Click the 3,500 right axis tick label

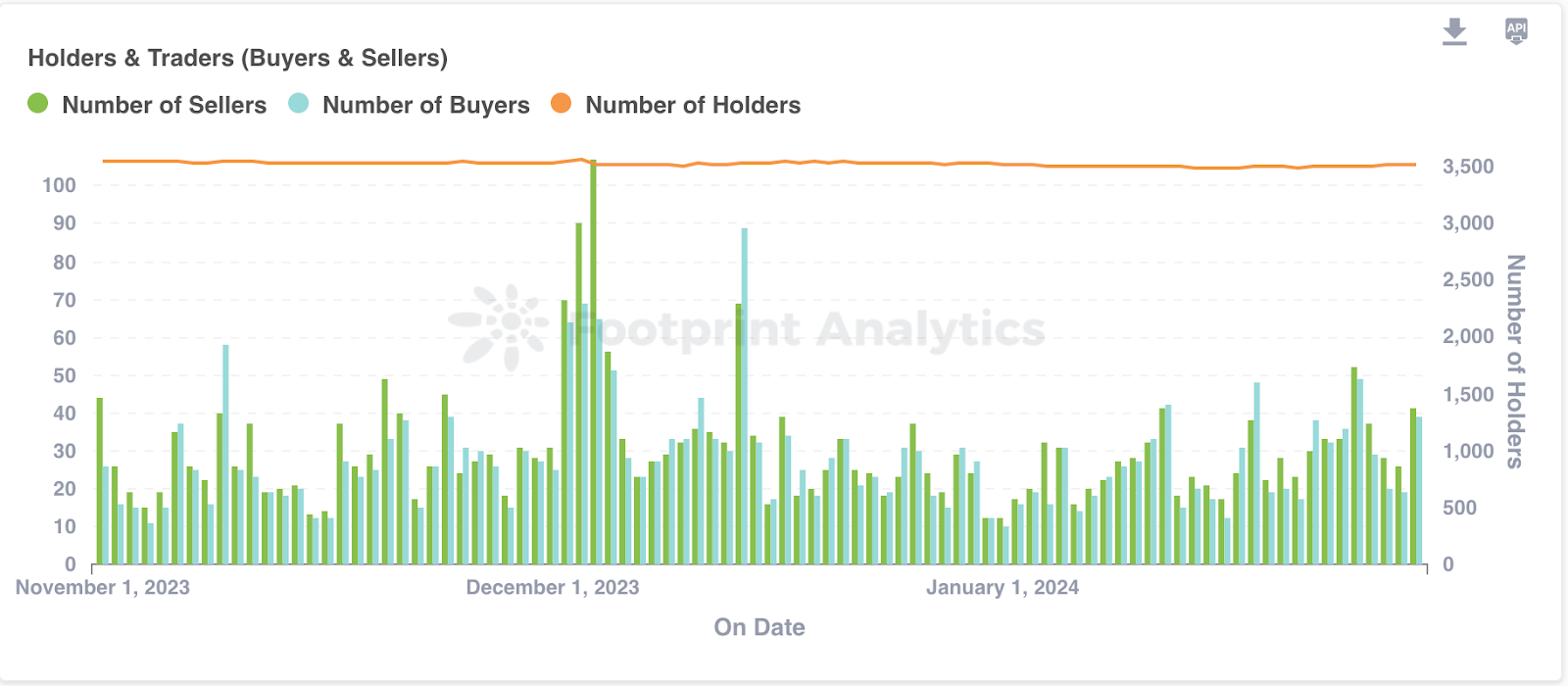(1467, 167)
